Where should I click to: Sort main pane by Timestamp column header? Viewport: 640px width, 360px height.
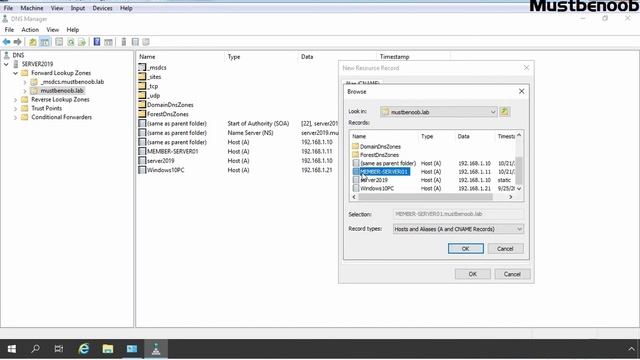tap(394, 57)
